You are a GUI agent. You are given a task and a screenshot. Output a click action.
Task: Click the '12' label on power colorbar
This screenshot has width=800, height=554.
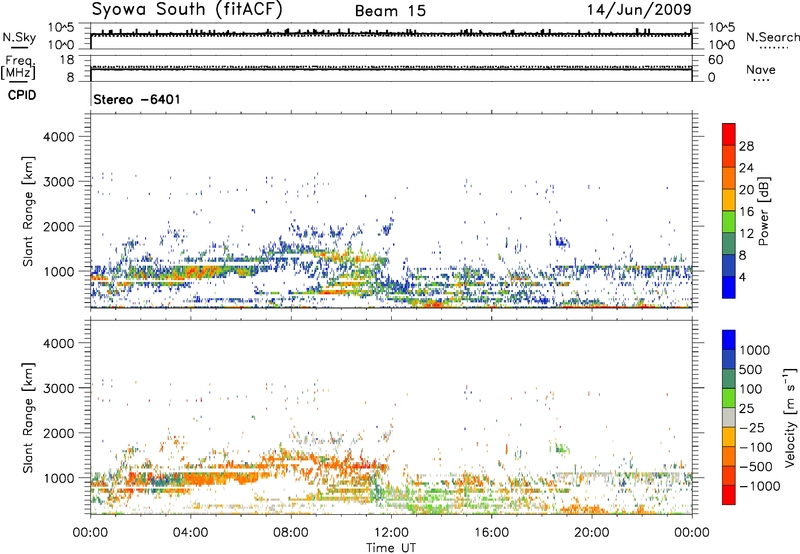[x=746, y=234]
